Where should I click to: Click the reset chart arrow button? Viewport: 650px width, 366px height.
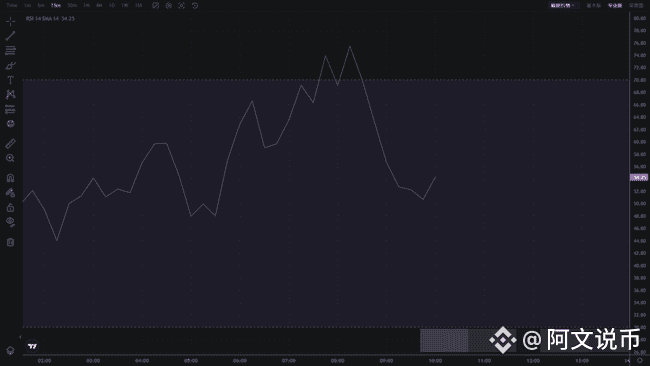(x=195, y=5)
